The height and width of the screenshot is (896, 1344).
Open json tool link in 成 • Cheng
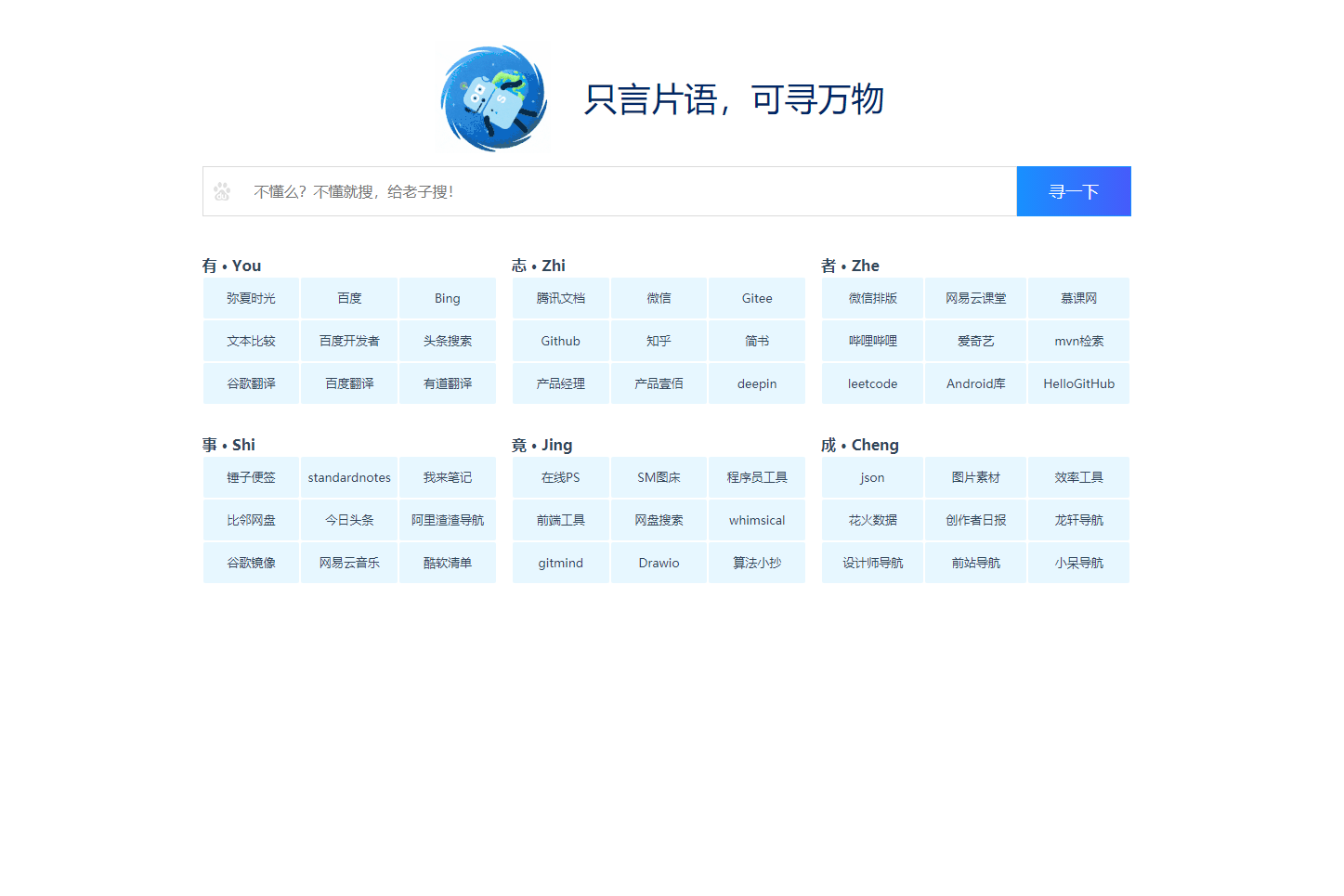872,477
